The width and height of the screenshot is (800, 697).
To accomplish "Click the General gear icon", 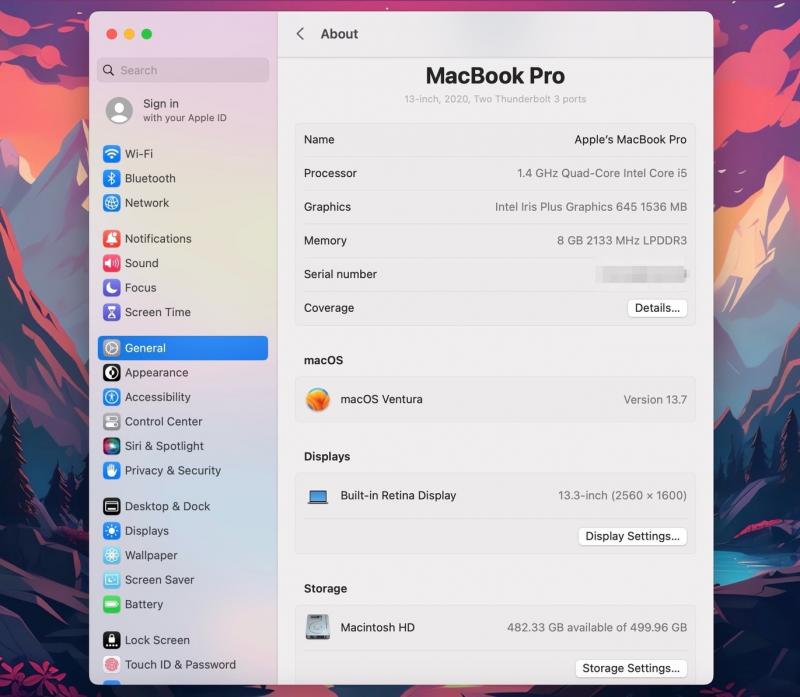I will pyautogui.click(x=112, y=348).
